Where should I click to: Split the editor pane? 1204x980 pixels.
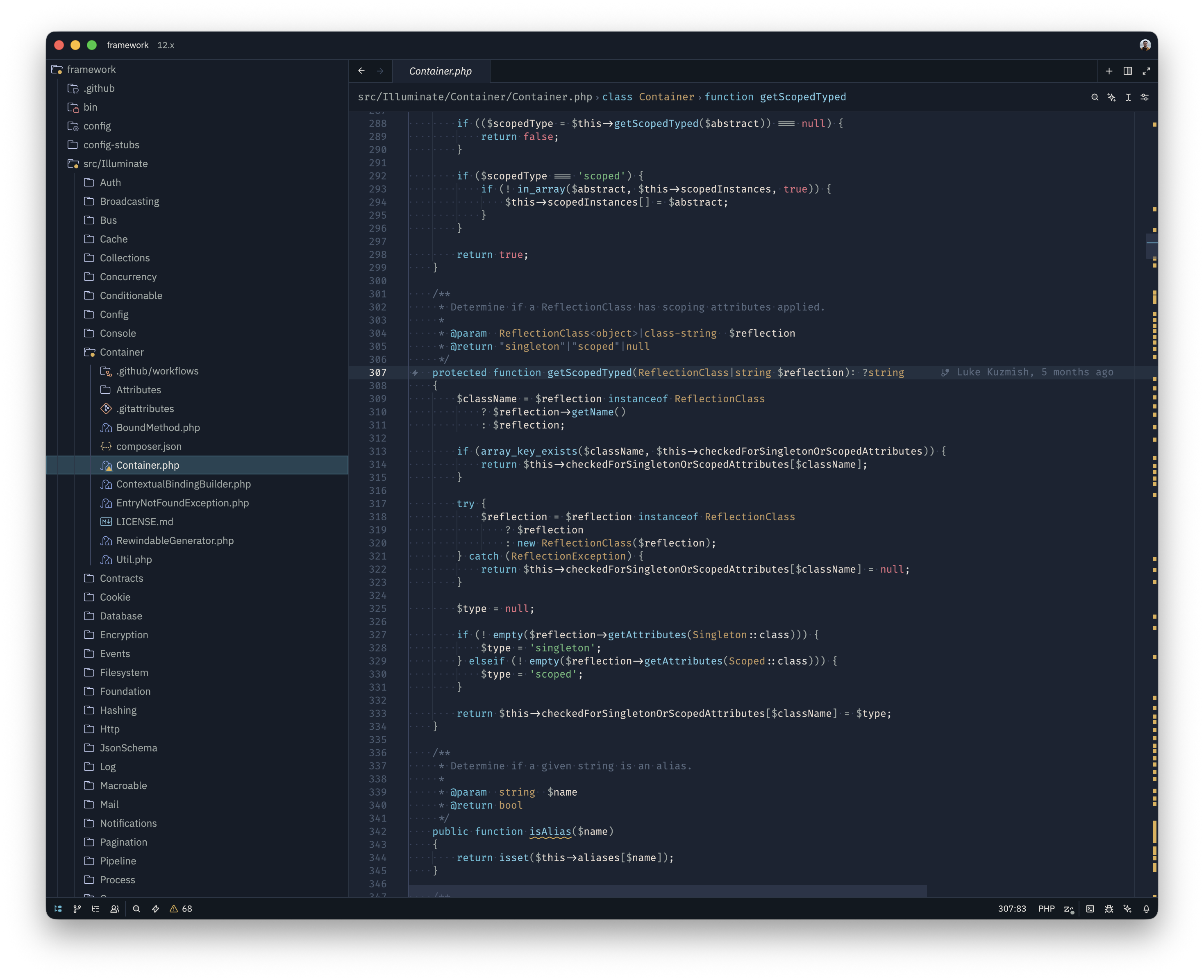tap(1127, 71)
